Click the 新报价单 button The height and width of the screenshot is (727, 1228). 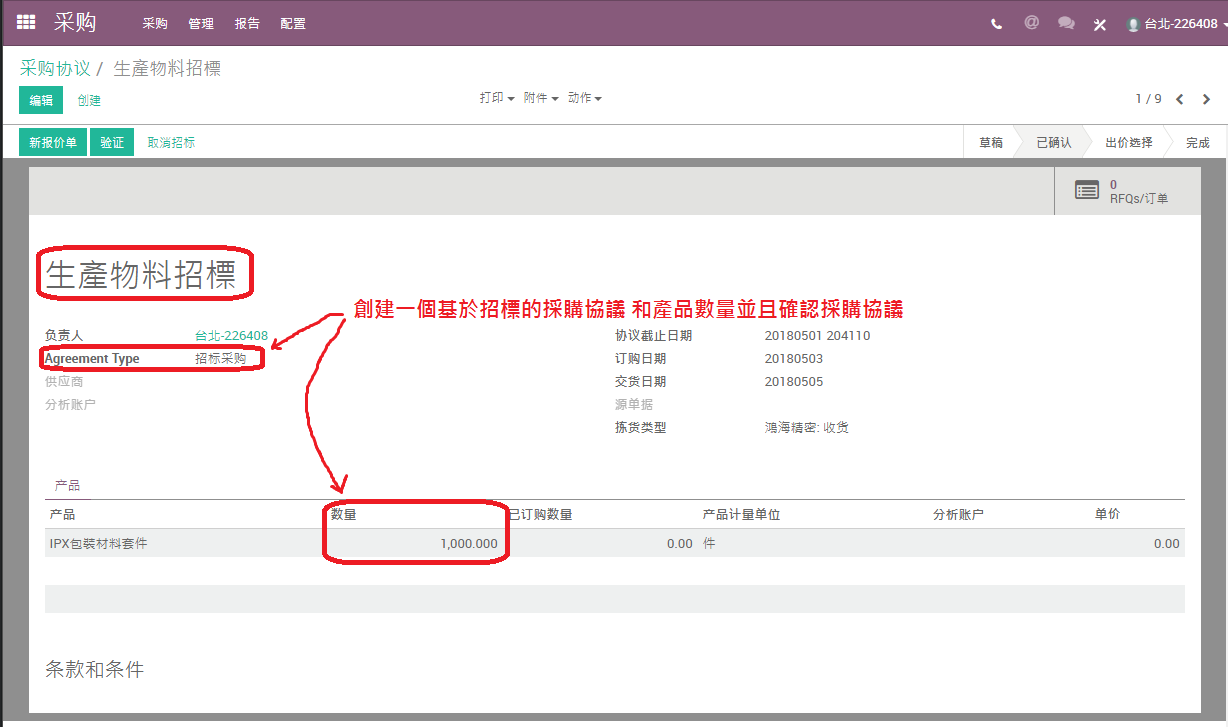(53, 143)
